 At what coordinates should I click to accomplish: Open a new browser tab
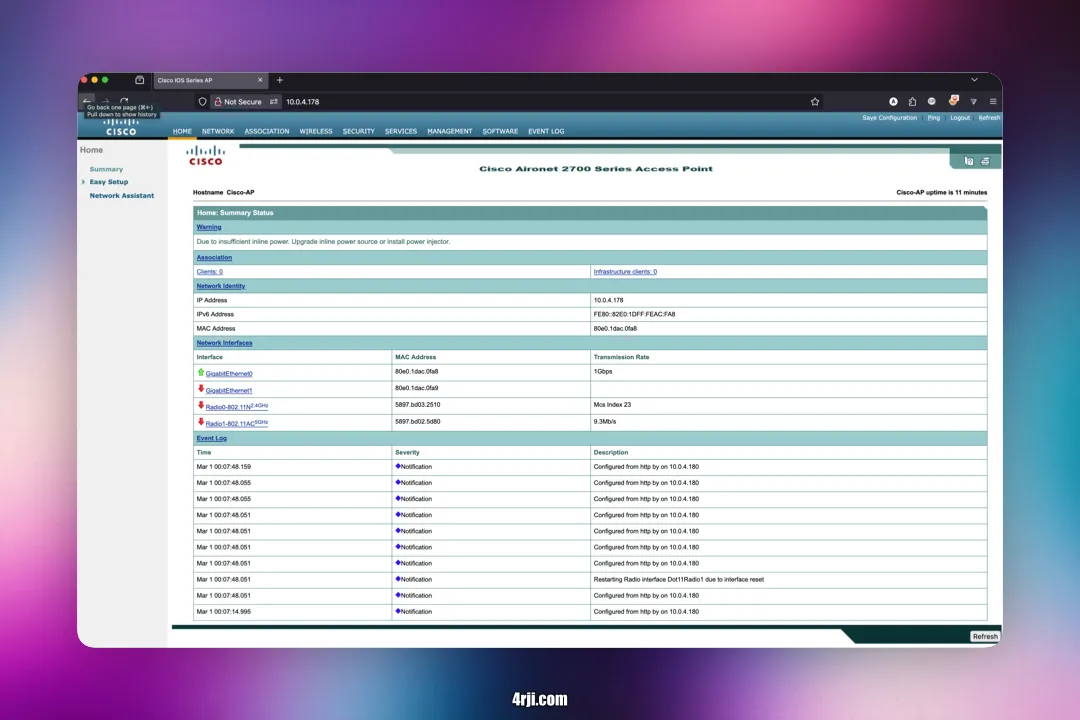click(x=280, y=80)
